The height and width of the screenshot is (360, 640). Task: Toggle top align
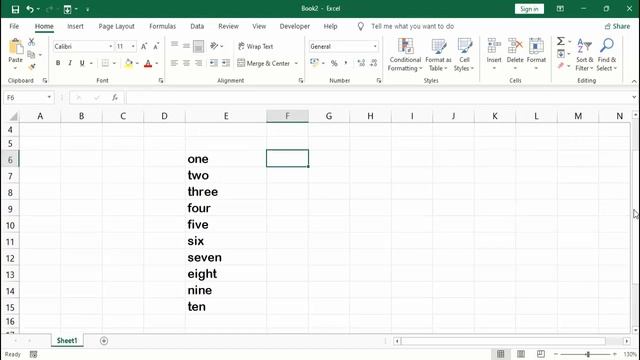tap(174, 45)
